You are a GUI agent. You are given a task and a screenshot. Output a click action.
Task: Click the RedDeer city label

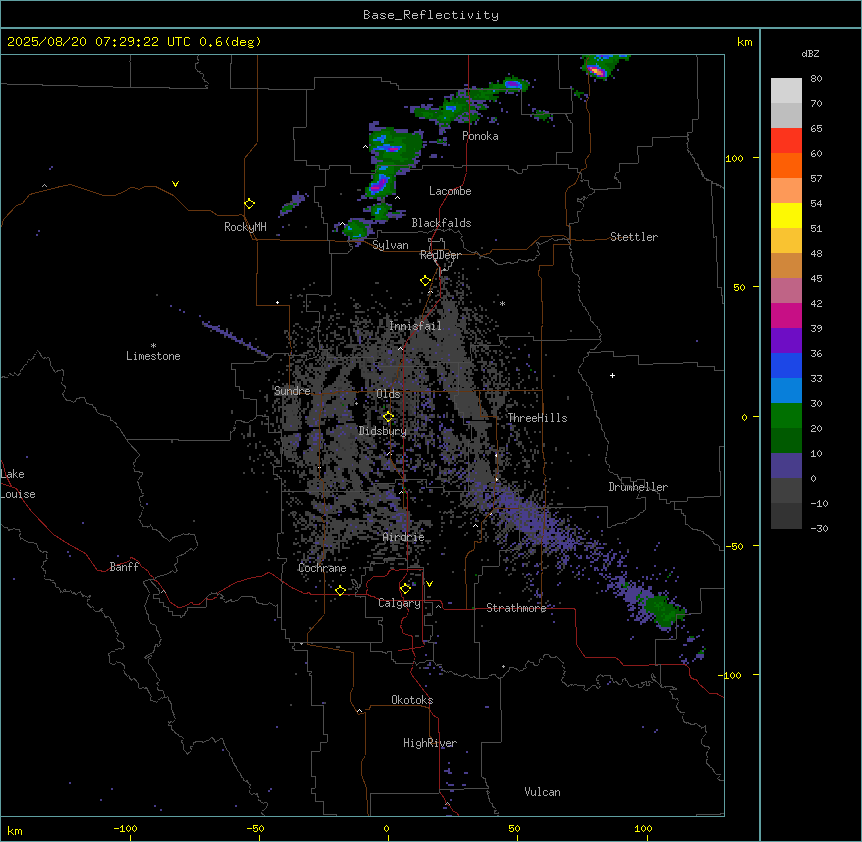440,255
